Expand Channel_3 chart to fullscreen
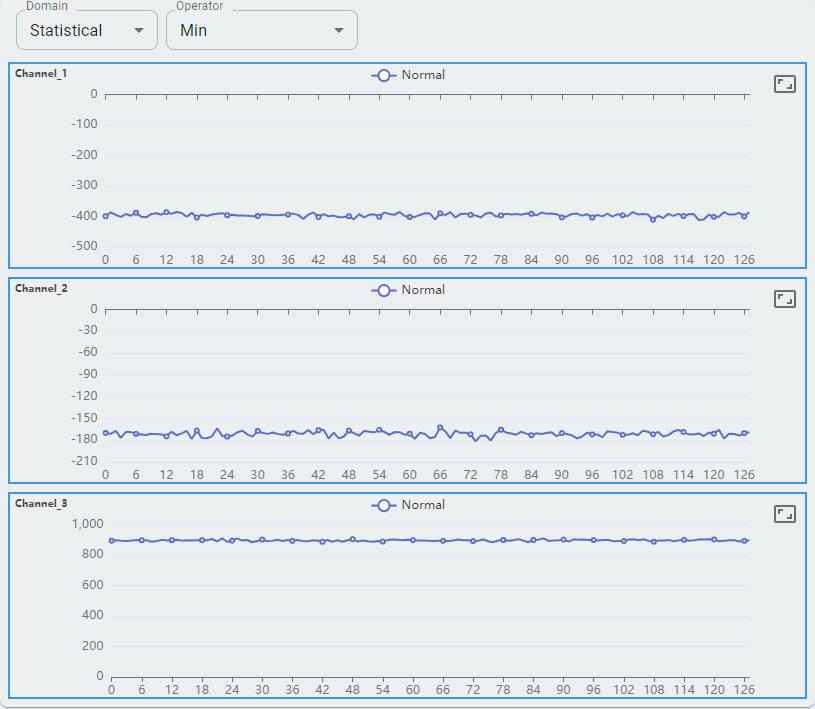 (785, 514)
